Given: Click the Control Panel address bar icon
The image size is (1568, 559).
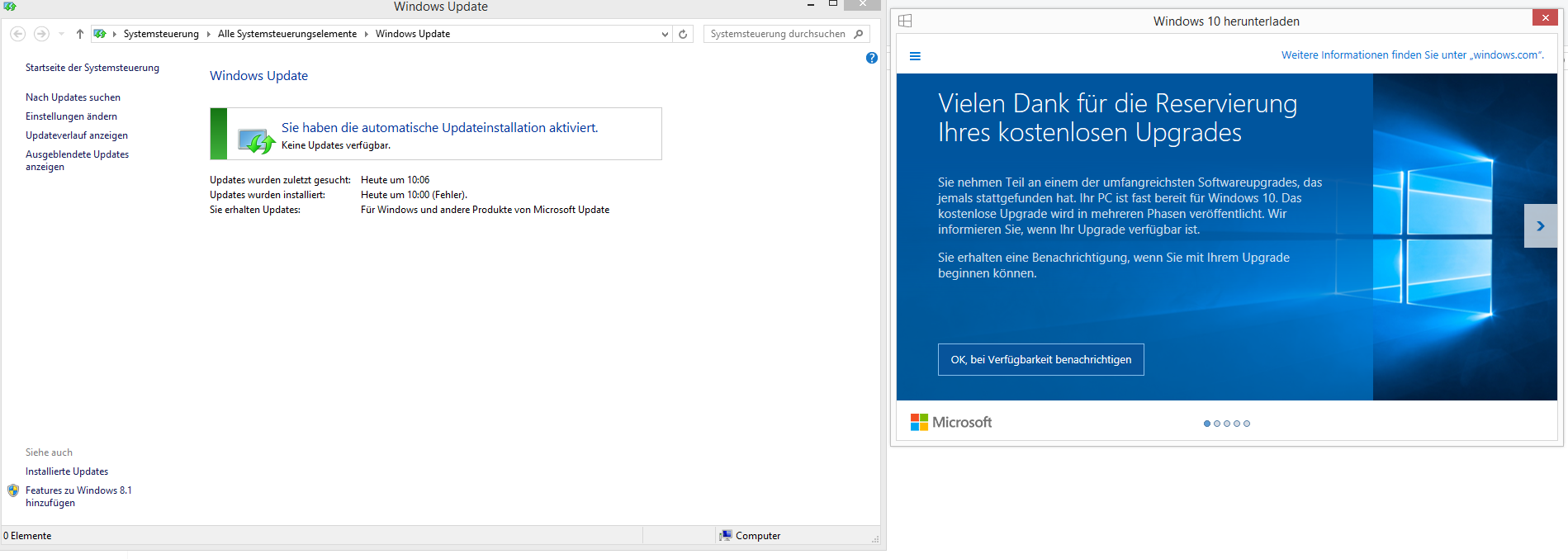Looking at the screenshot, I should tap(100, 34).
